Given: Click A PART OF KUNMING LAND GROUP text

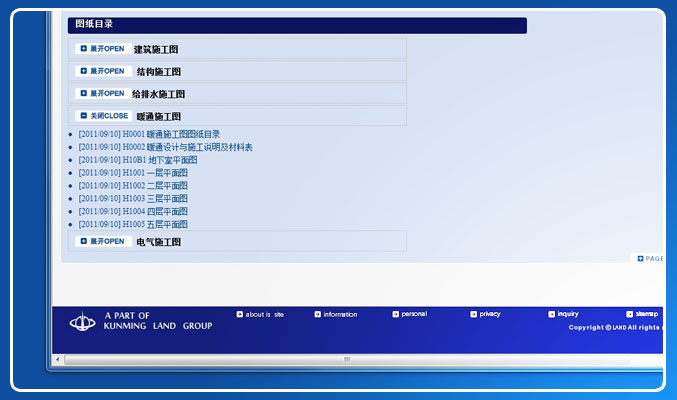Looking at the screenshot, I should [158, 321].
